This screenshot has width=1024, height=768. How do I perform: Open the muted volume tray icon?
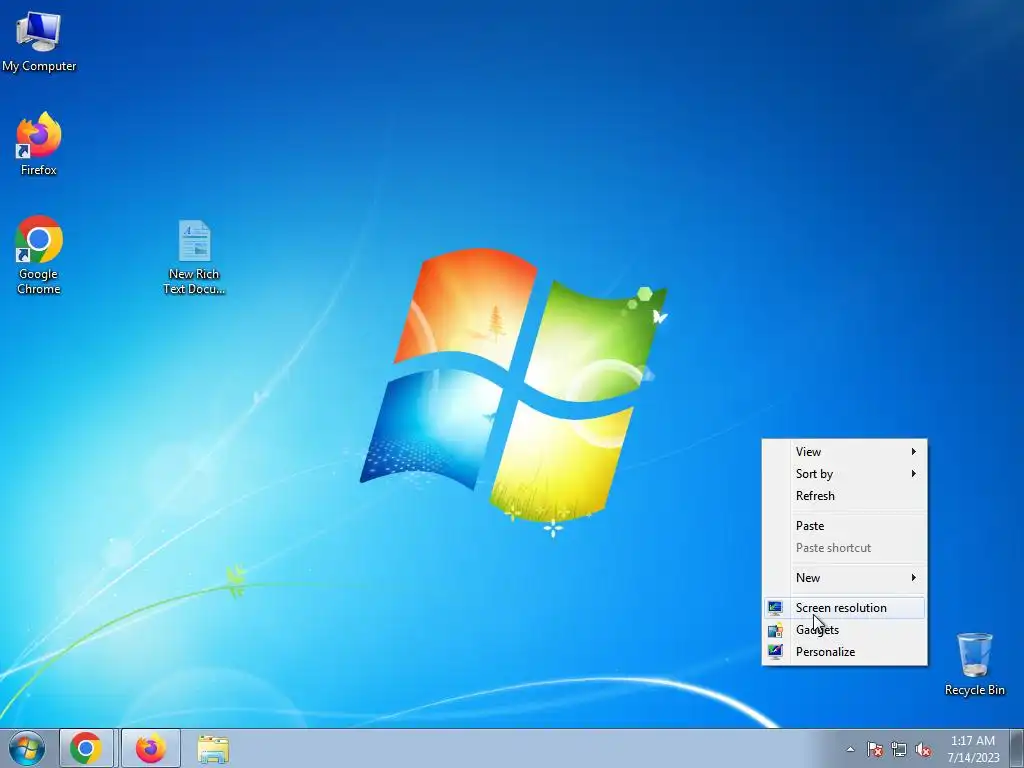[923, 749]
